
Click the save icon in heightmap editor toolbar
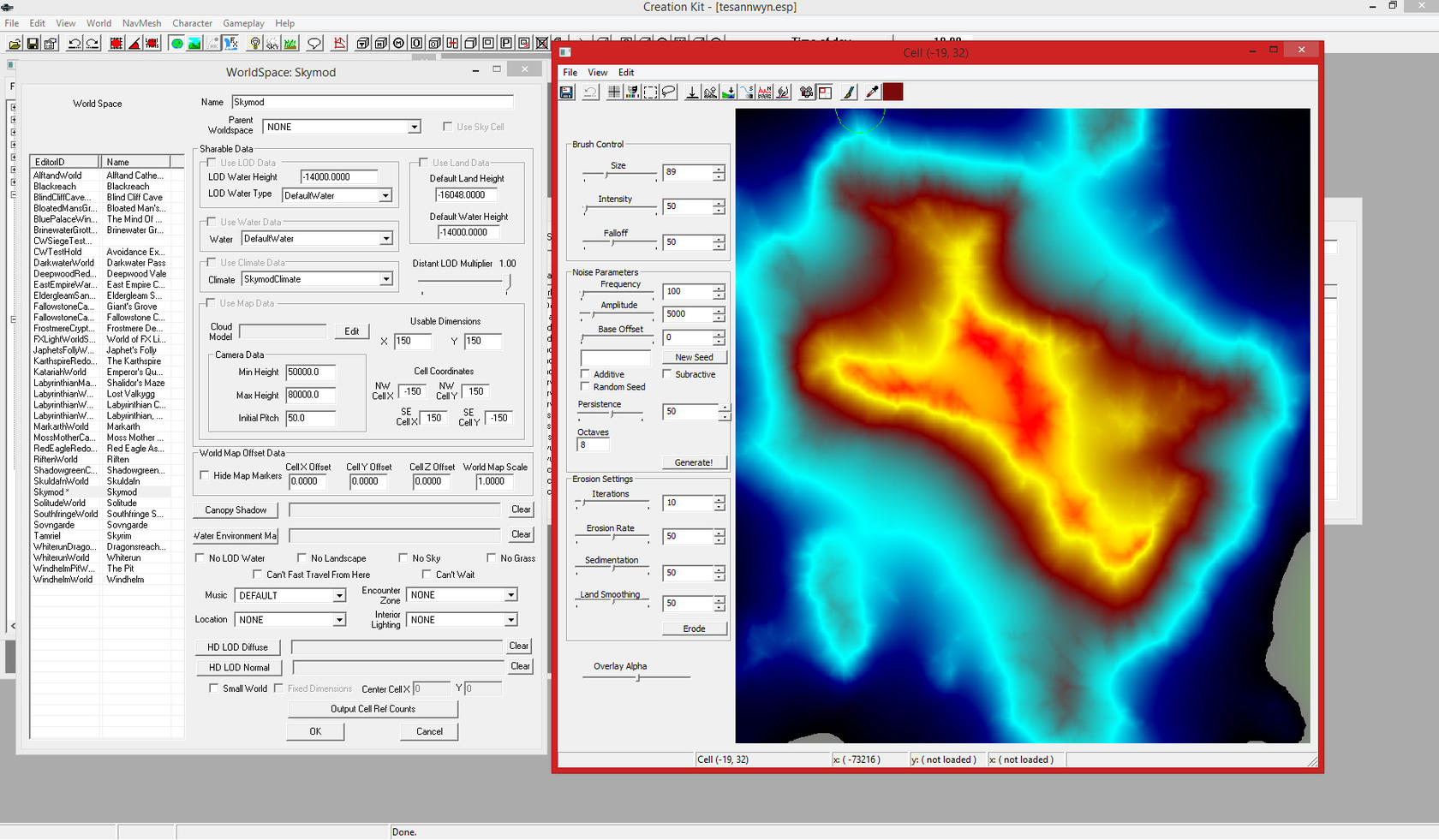(566, 92)
